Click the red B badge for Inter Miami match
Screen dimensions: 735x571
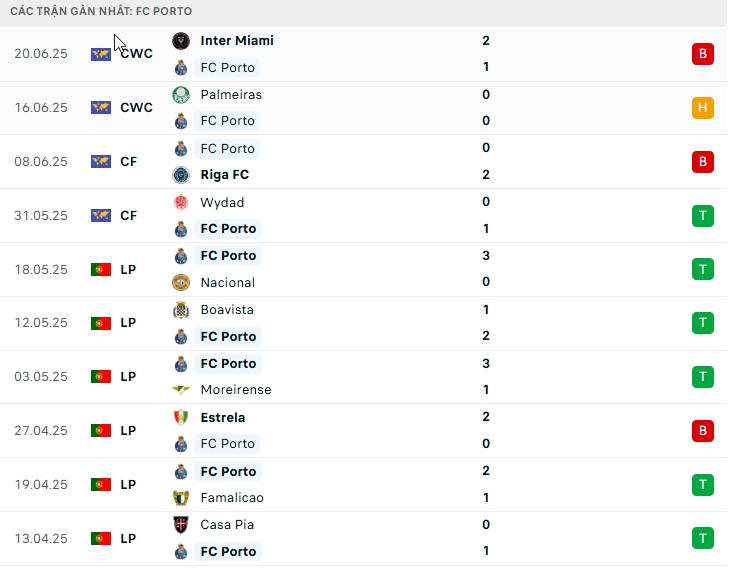[x=702, y=54]
